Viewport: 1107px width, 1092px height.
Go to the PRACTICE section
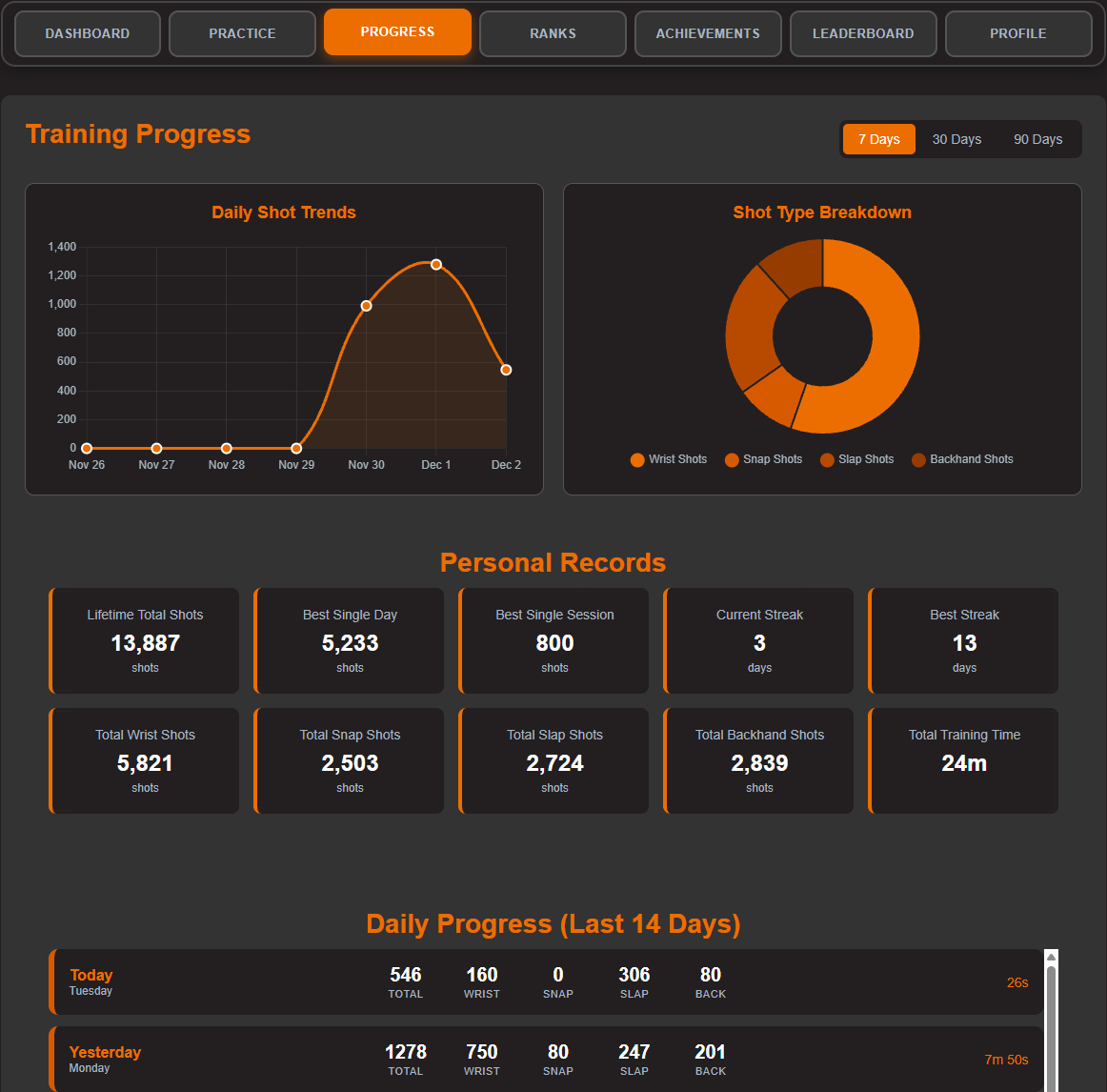point(242,33)
